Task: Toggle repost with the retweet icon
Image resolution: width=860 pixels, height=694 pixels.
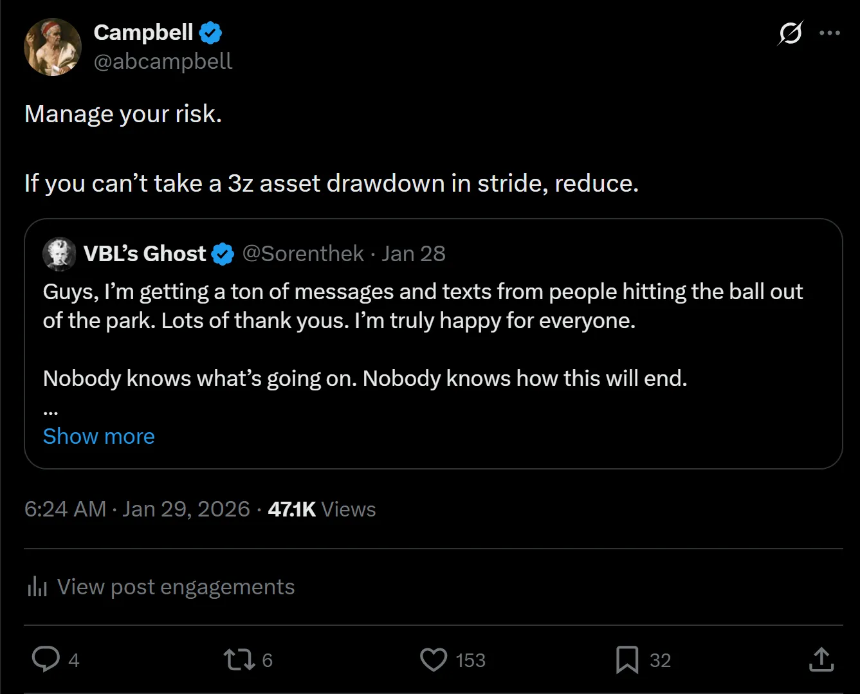Action: [x=239, y=659]
